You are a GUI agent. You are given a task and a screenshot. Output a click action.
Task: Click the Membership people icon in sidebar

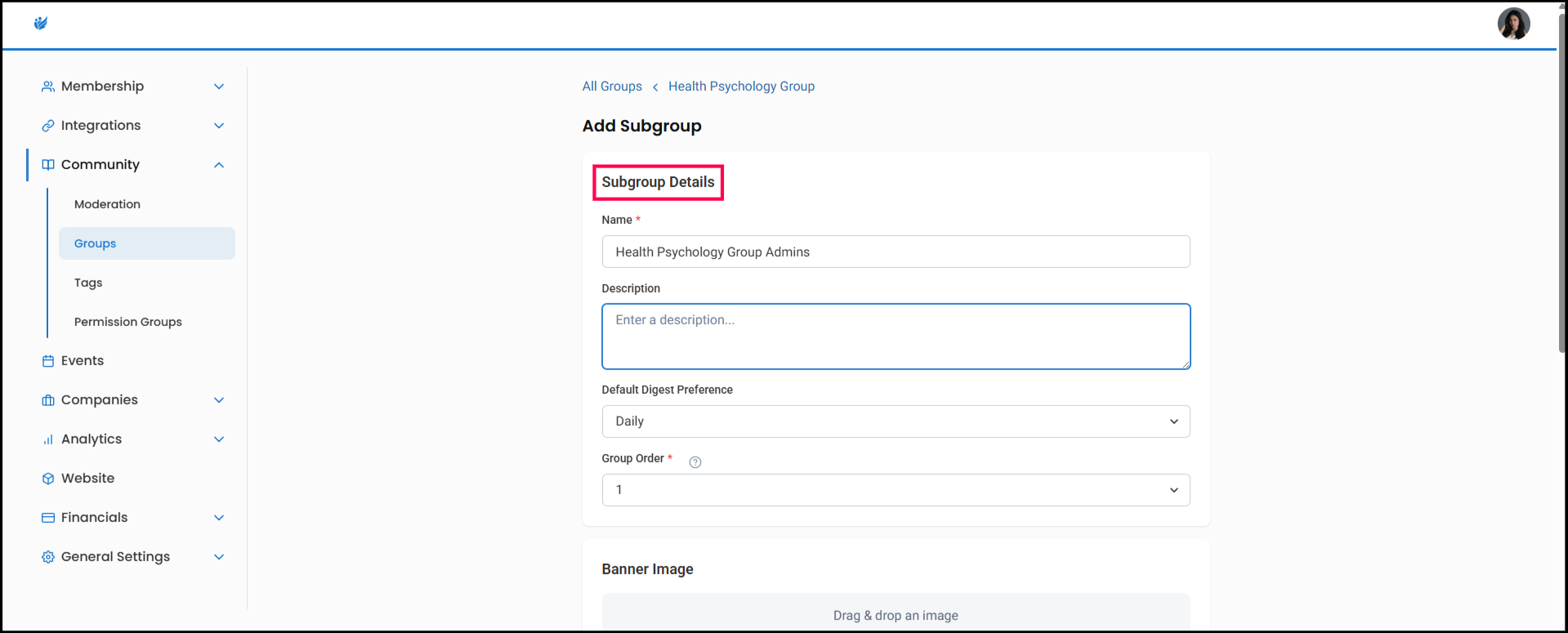tap(48, 87)
